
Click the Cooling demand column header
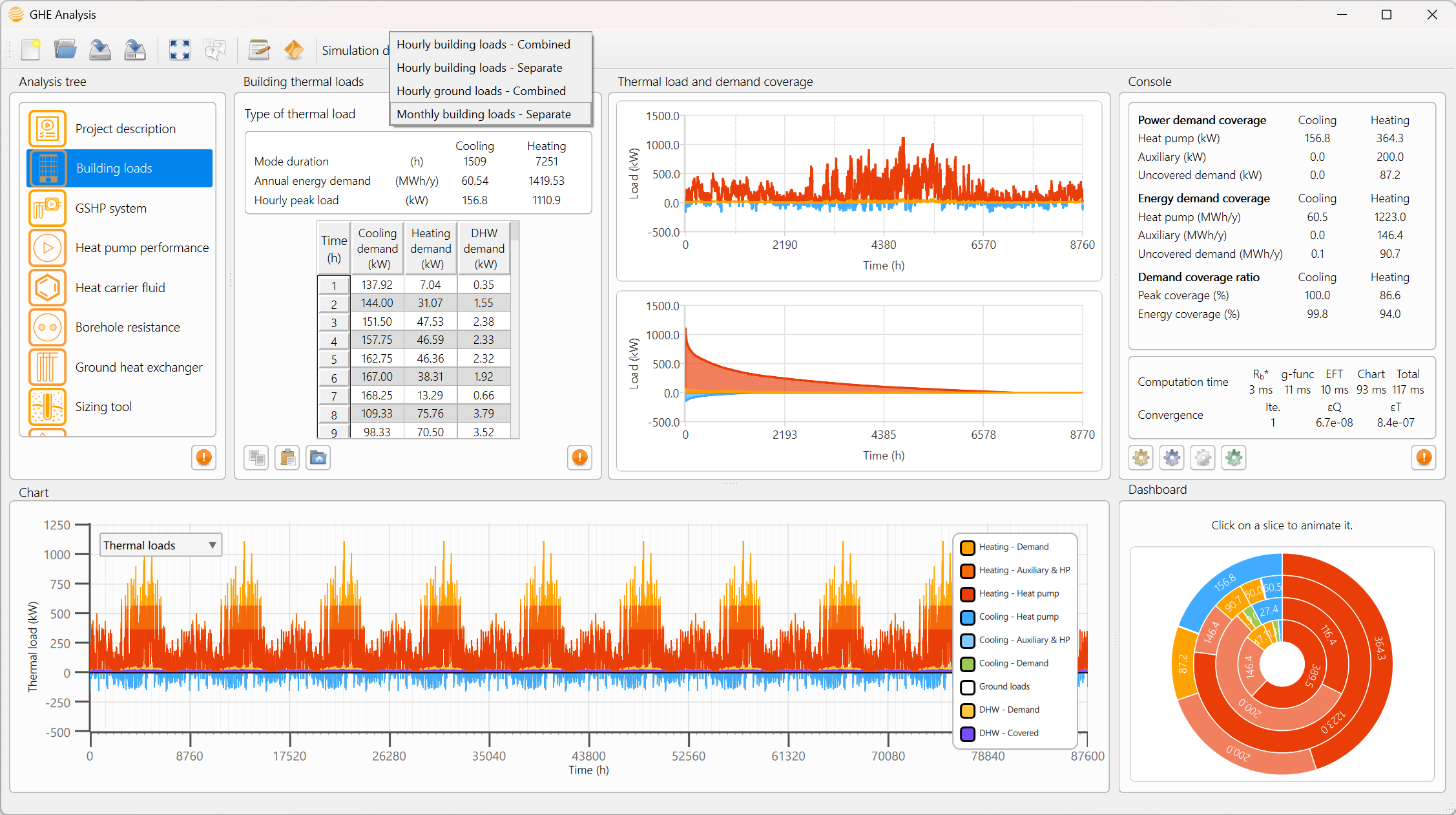tap(377, 249)
